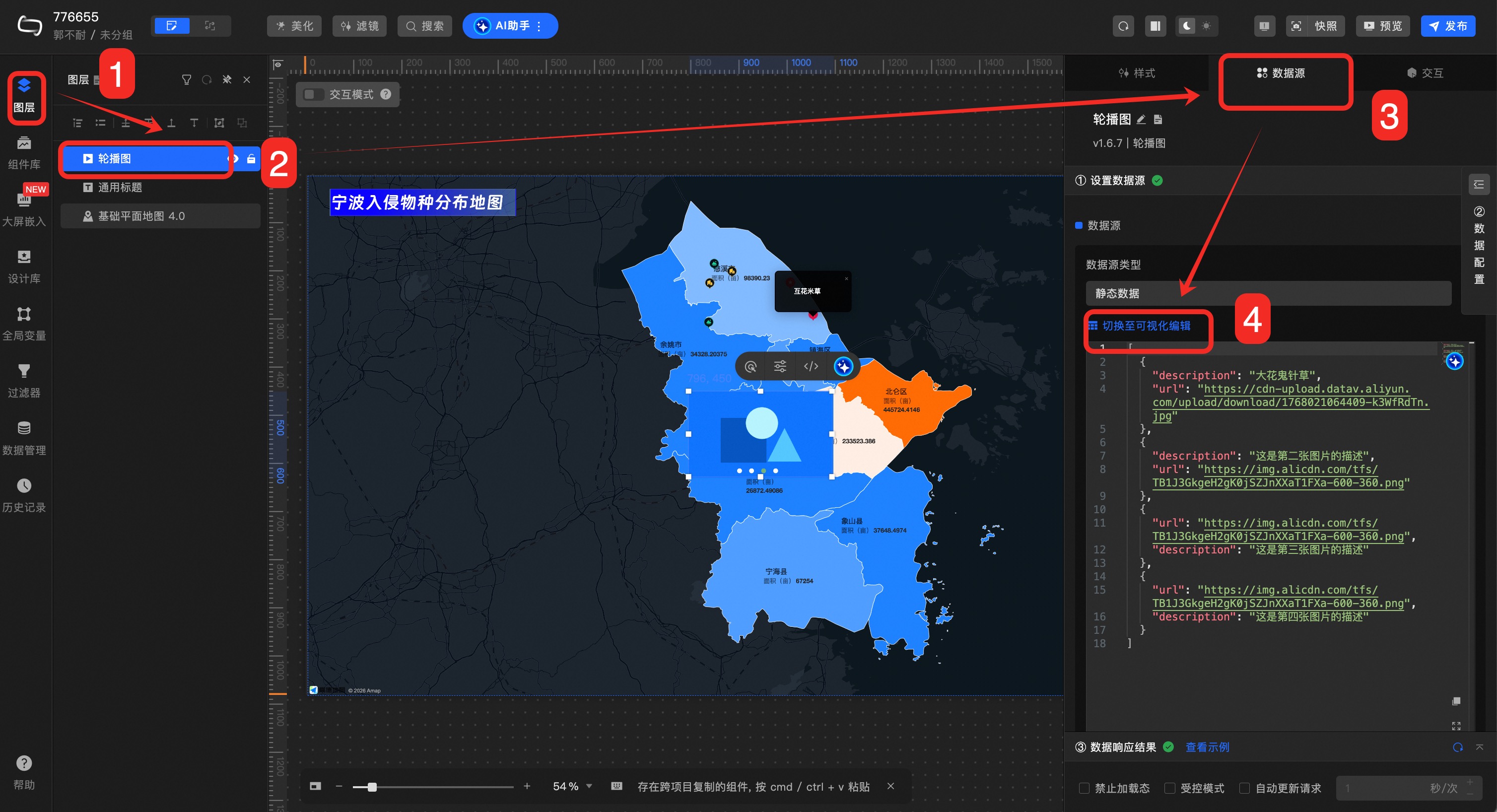Viewport: 1497px width, 812px height.
Task: Open 历史记录 history sidebar icon
Action: tap(24, 495)
